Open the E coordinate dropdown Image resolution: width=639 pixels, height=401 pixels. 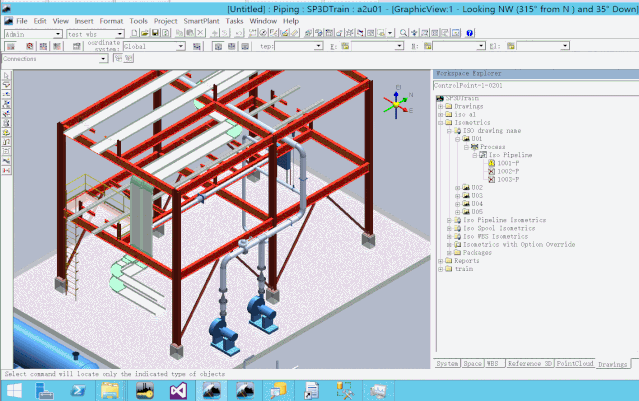point(399,46)
